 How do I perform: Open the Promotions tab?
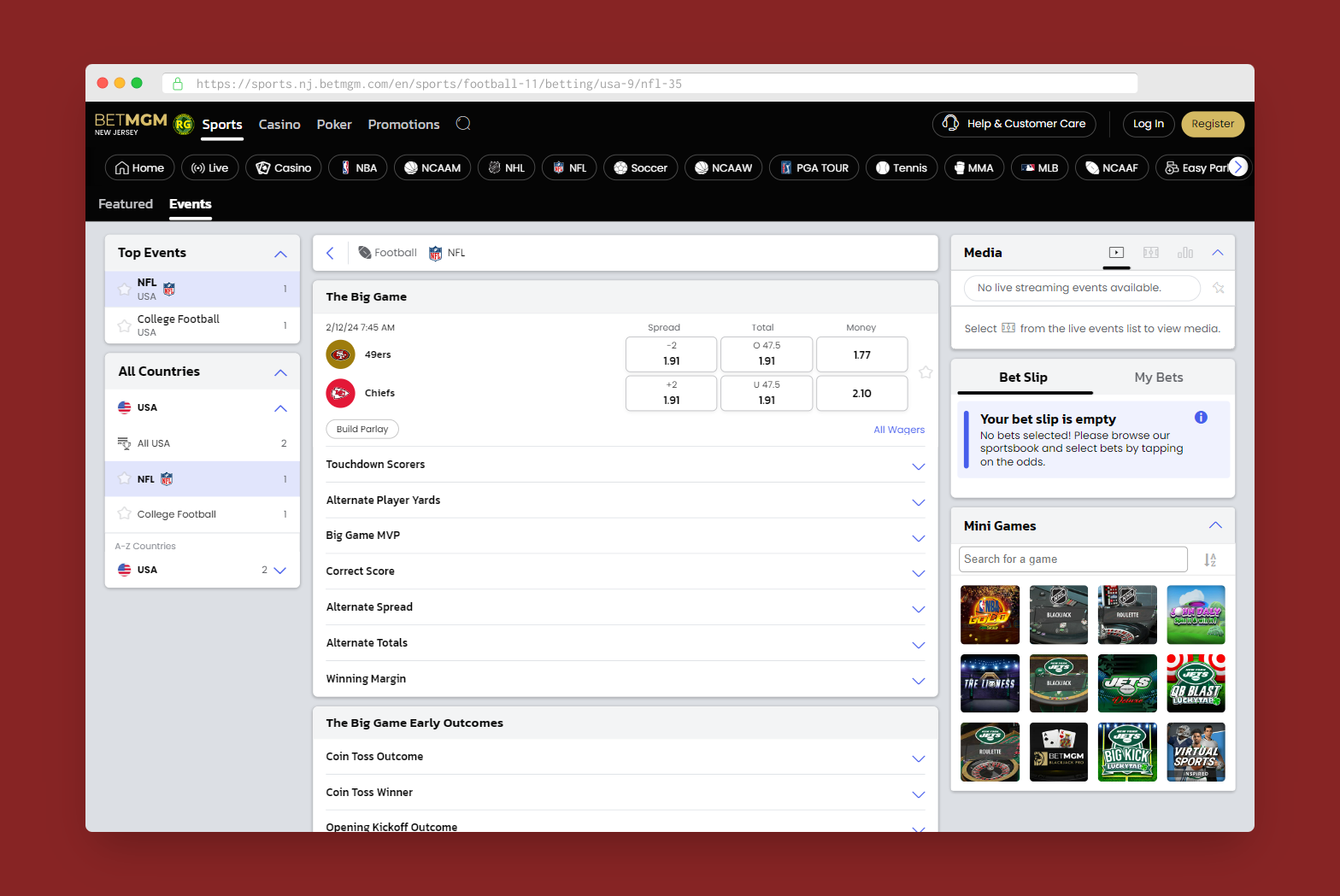coord(403,125)
